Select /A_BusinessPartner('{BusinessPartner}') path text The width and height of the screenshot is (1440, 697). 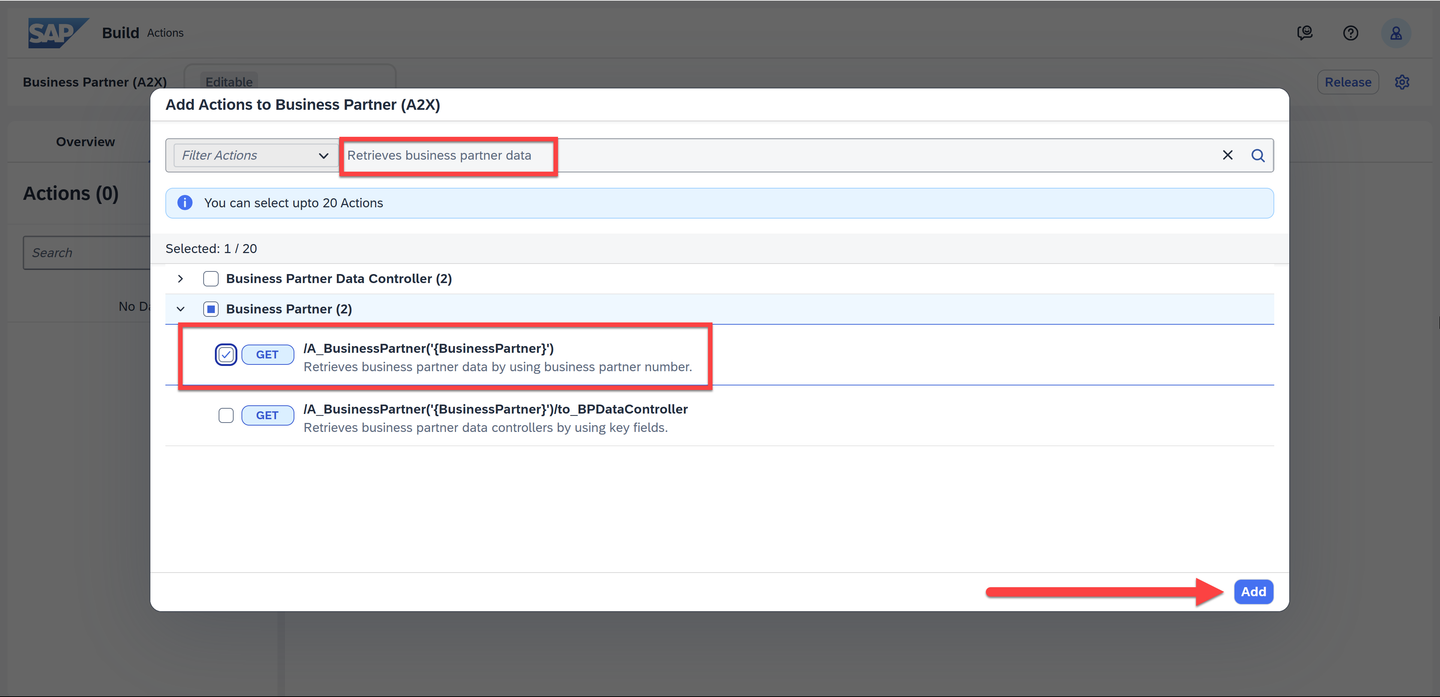coord(429,348)
